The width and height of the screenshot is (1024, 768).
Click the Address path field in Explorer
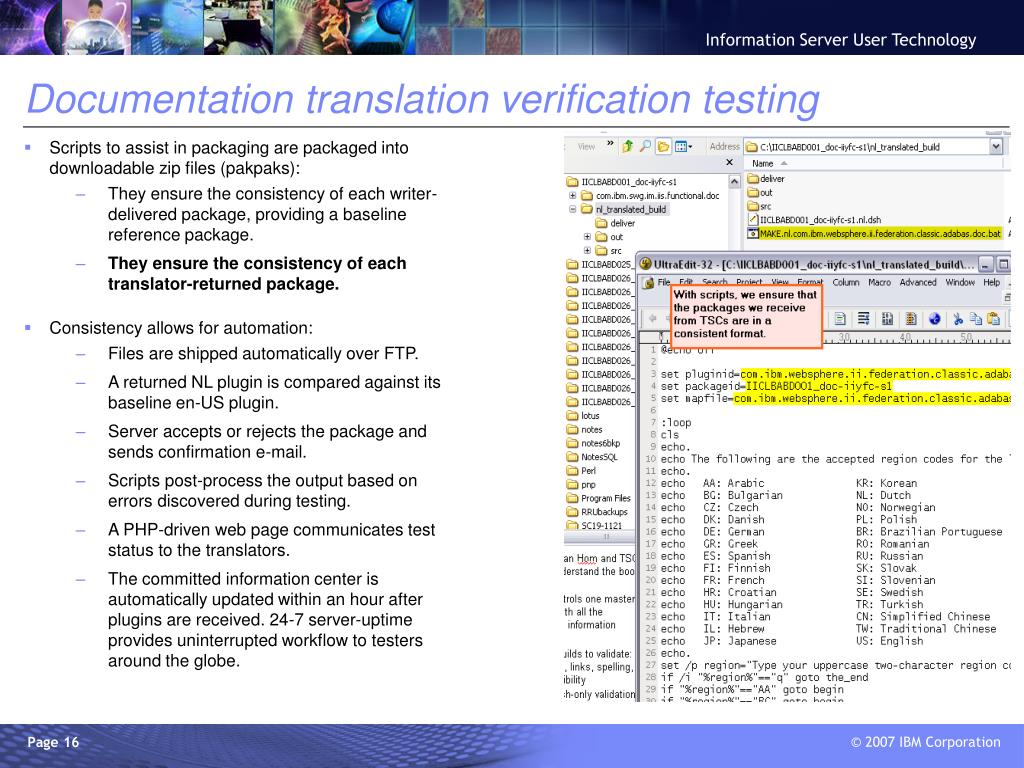pyautogui.click(x=867, y=147)
